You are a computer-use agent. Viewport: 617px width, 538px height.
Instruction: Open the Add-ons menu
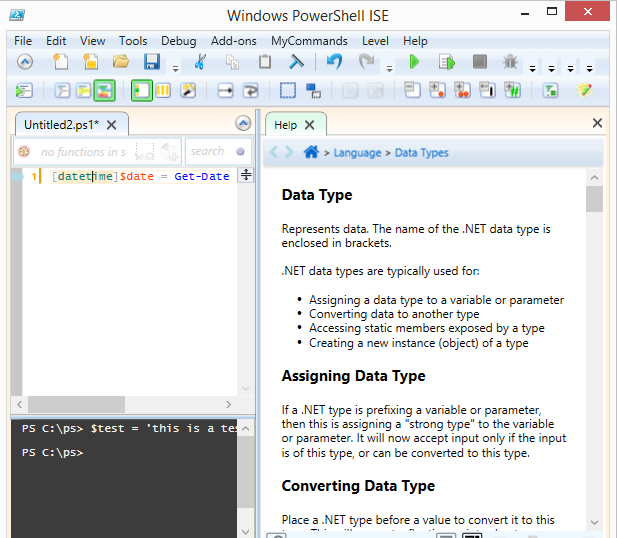[x=234, y=41]
